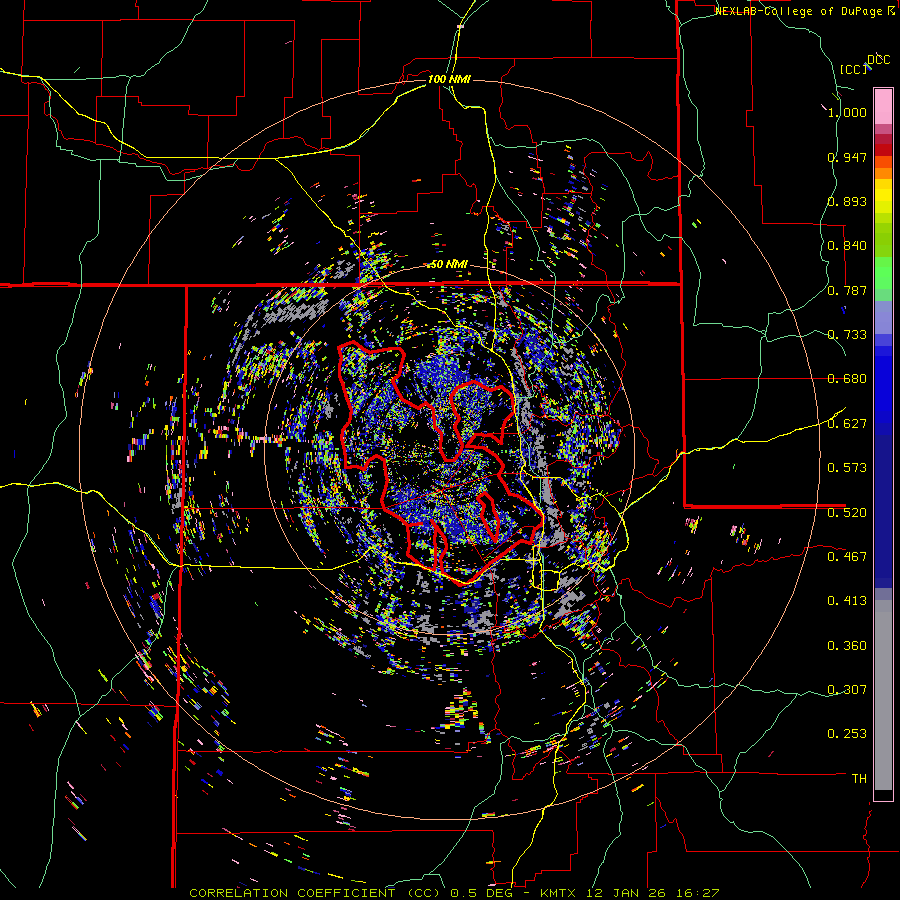Select the 0.627 legend value
The height and width of the screenshot is (900, 900).
coord(847,424)
